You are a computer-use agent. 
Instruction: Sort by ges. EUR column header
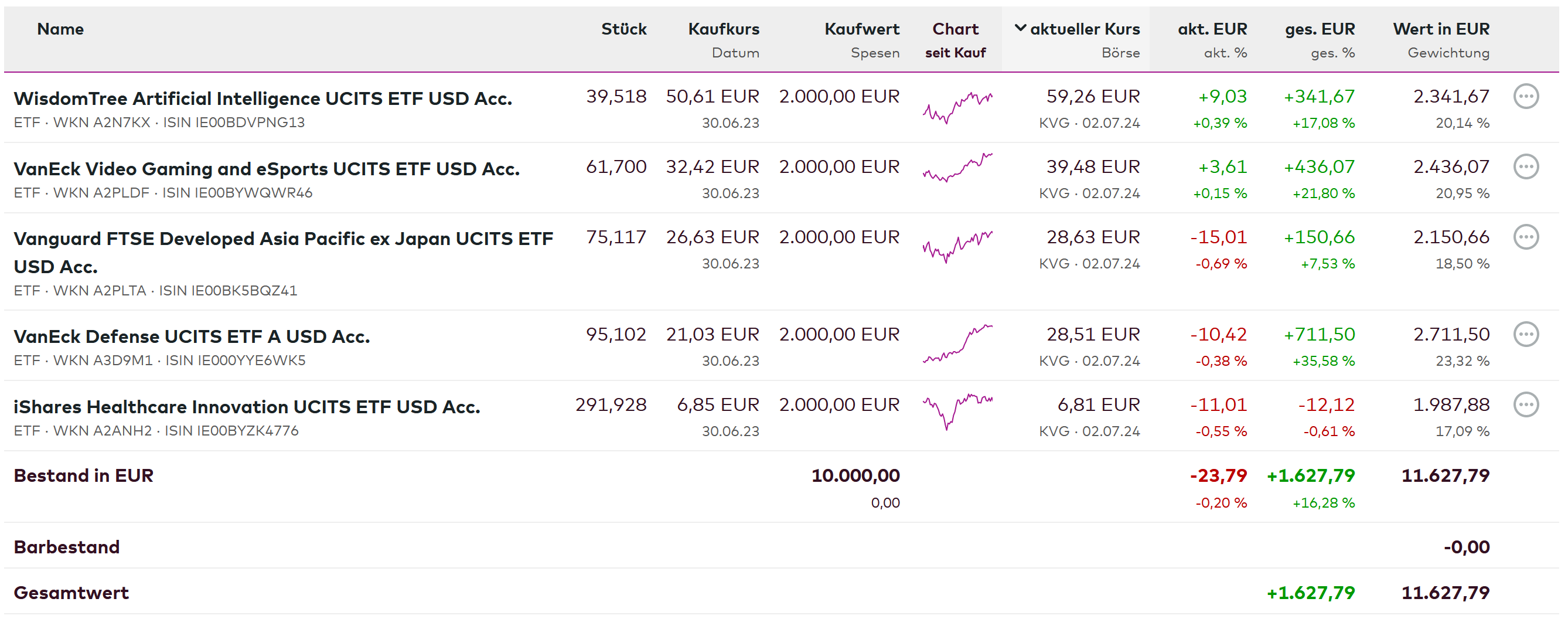click(1319, 29)
